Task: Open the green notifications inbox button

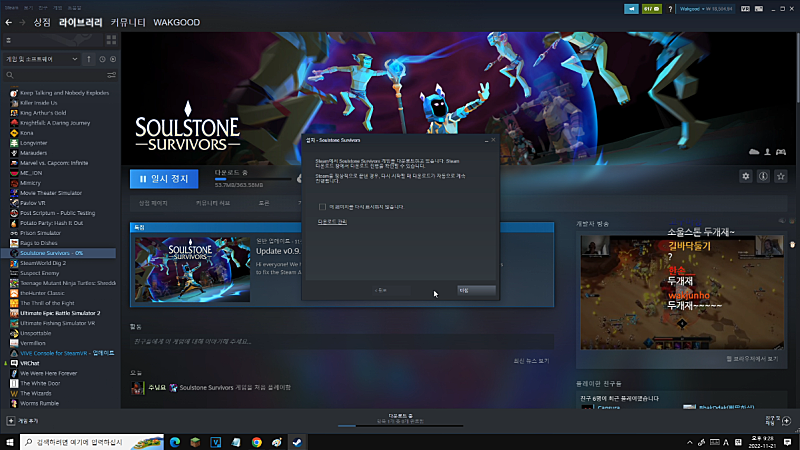Action: 652,9
